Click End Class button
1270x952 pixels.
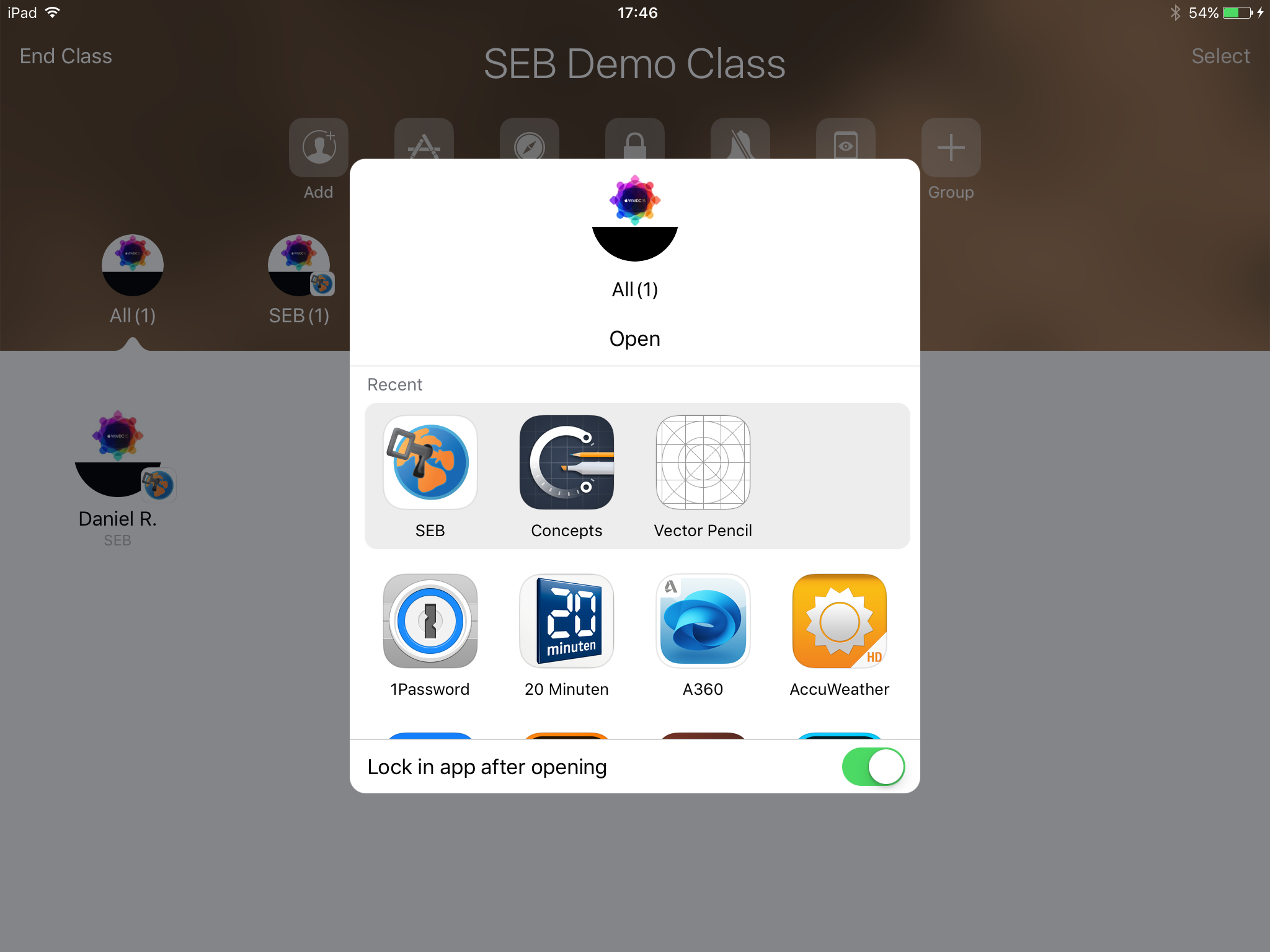click(x=66, y=56)
